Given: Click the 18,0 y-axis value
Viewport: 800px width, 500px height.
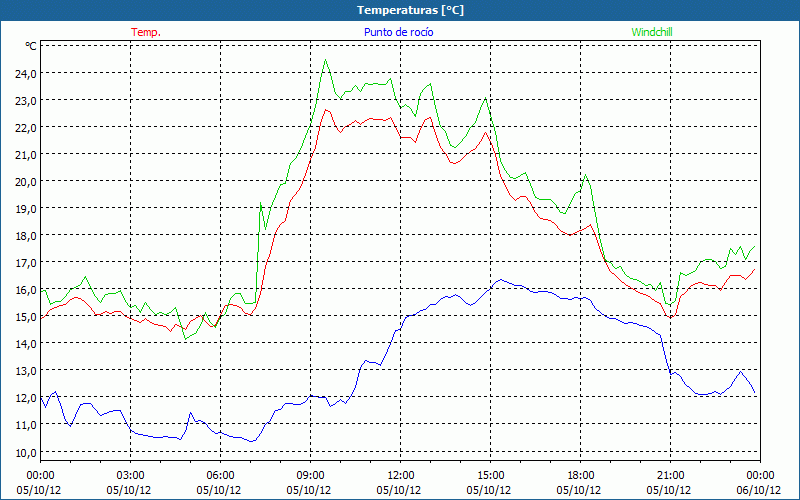Looking at the screenshot, I should [26, 236].
